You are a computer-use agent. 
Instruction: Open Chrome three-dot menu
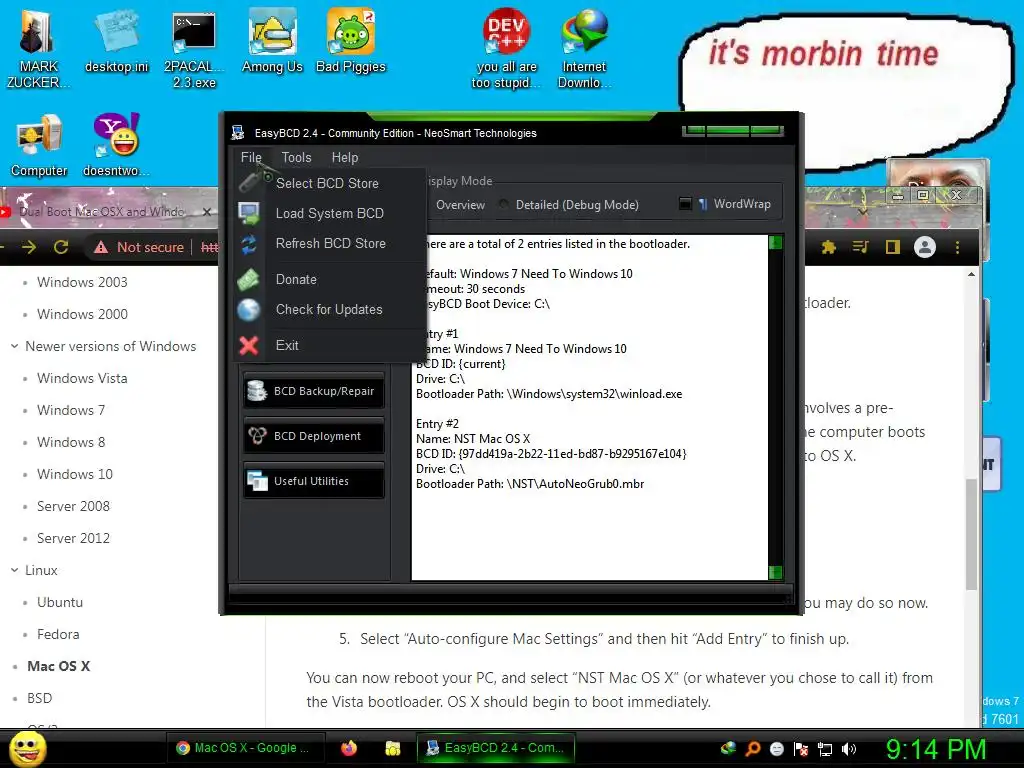coord(957,247)
